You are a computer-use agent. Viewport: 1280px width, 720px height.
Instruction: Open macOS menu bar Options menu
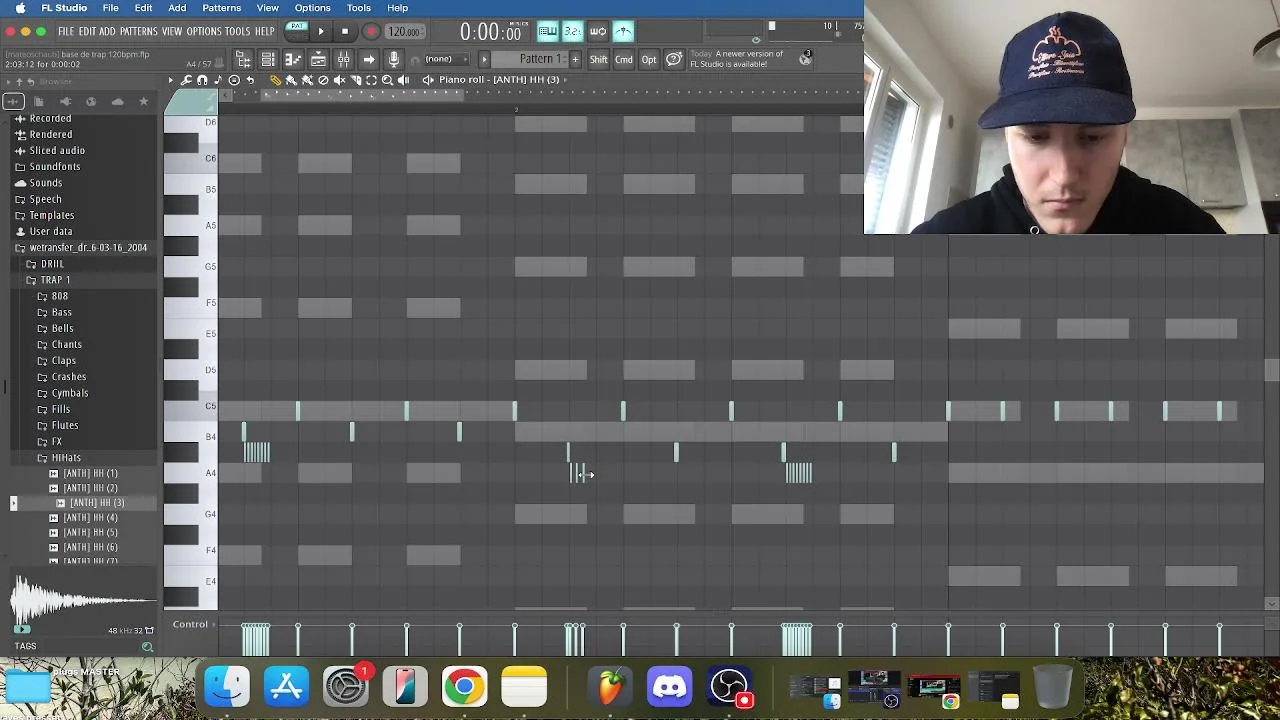[x=312, y=8]
